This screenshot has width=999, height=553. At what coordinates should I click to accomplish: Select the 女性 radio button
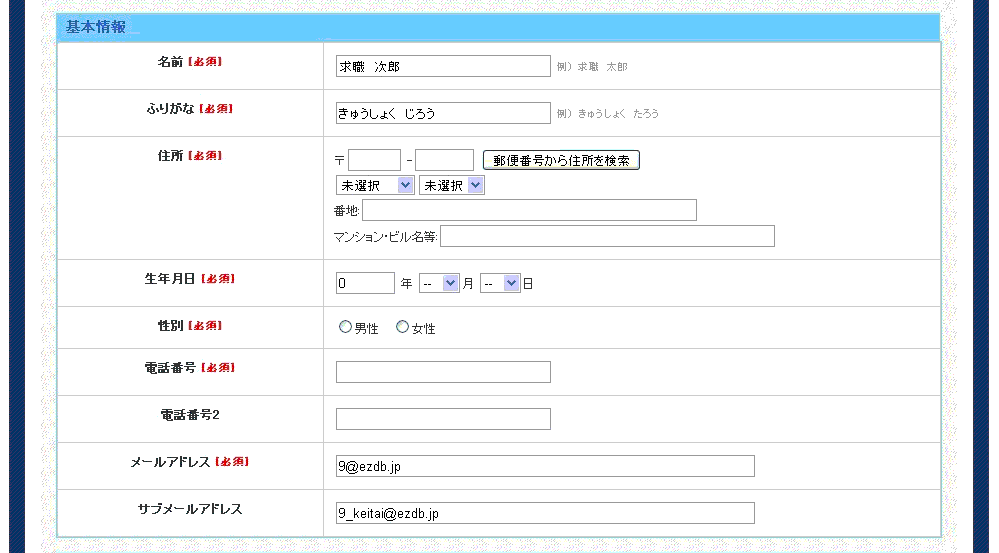[x=403, y=327]
